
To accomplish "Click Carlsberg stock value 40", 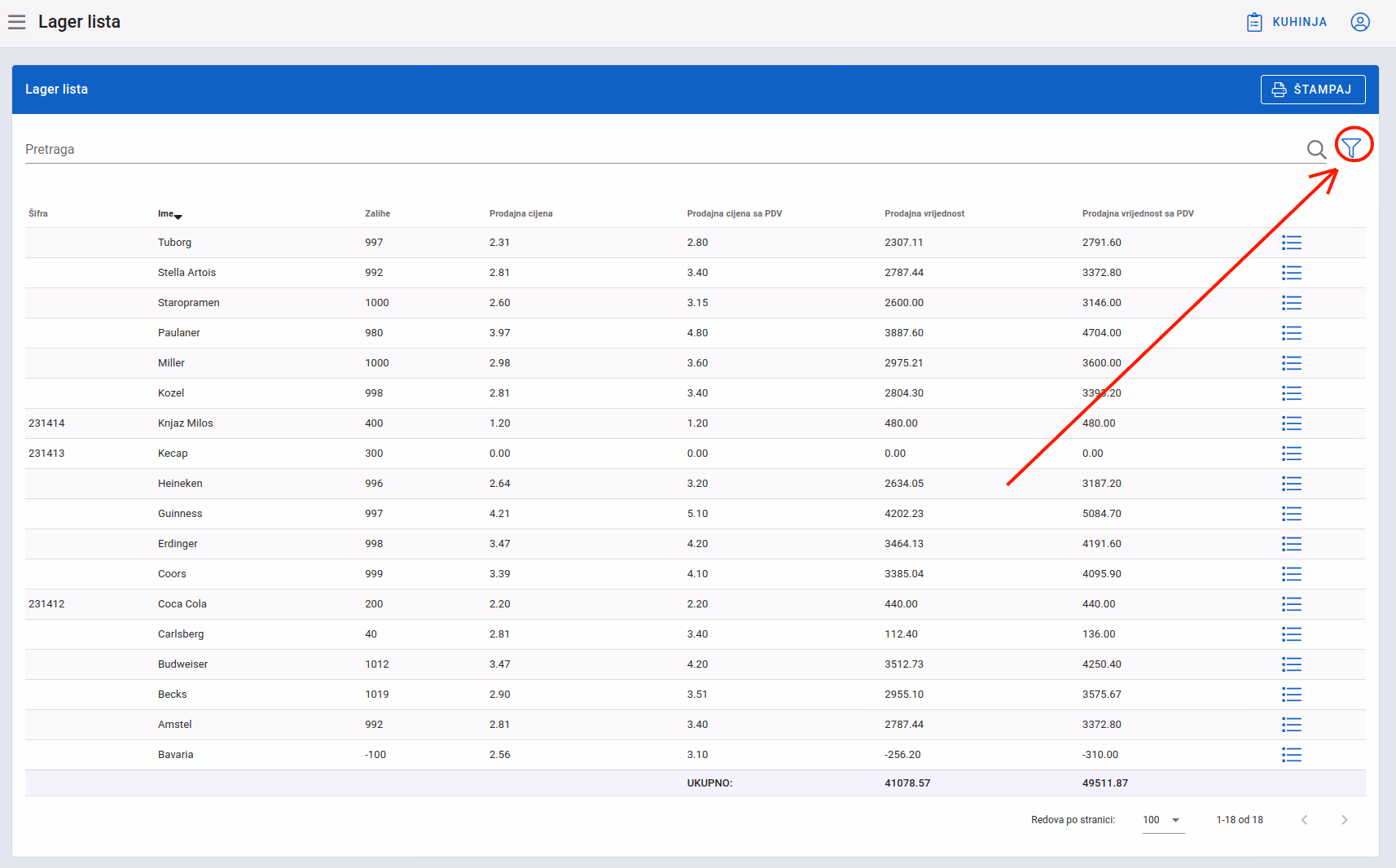I will 371,634.
